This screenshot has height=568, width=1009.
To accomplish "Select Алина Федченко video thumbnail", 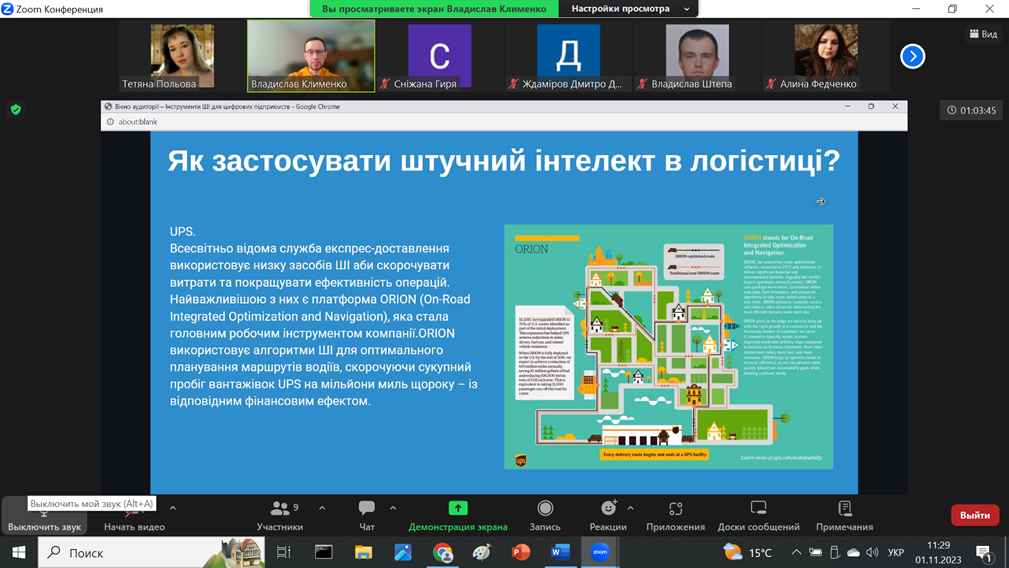I will coord(826,57).
